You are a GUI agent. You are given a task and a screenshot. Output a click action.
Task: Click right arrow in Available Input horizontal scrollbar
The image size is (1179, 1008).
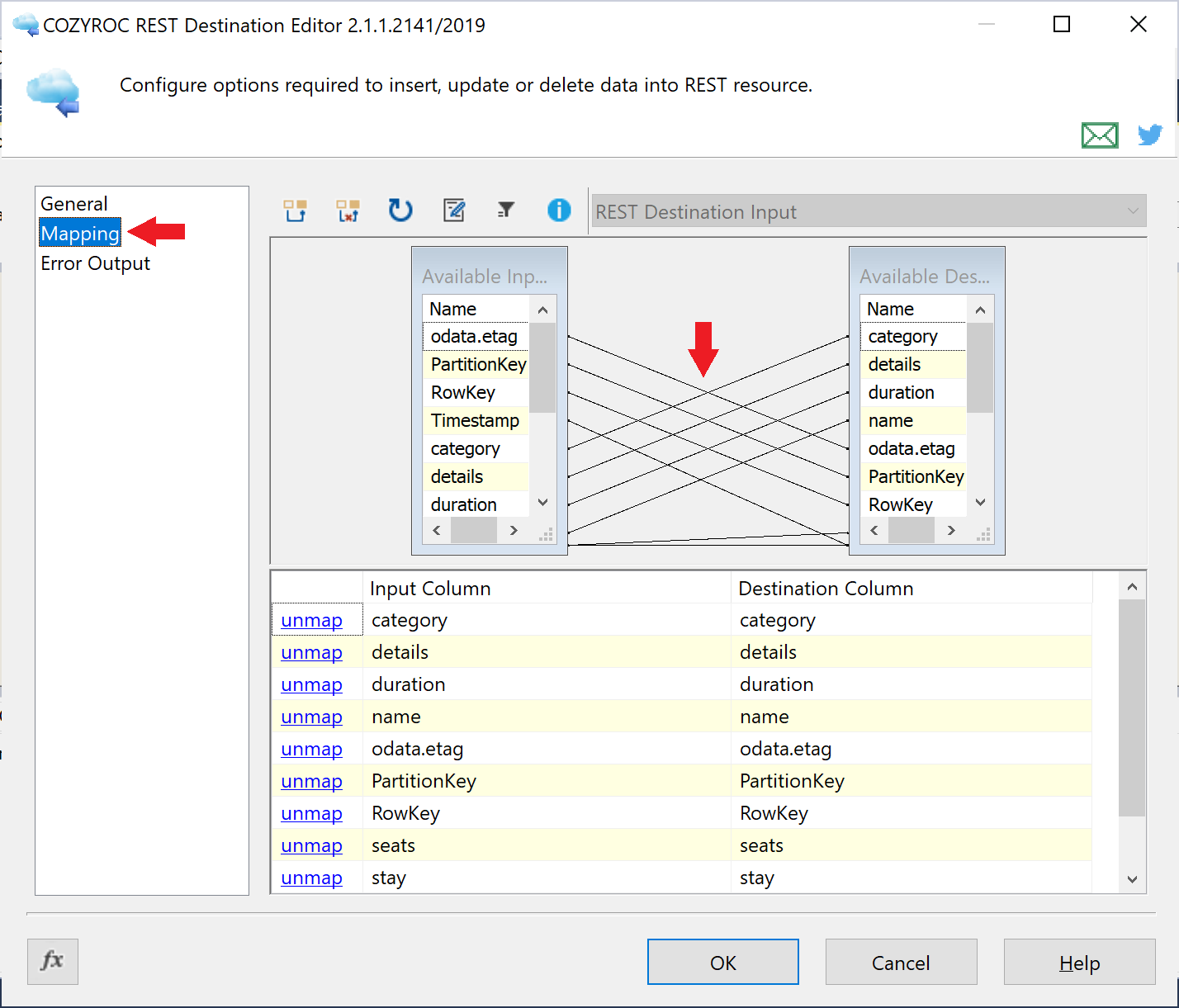[x=514, y=530]
